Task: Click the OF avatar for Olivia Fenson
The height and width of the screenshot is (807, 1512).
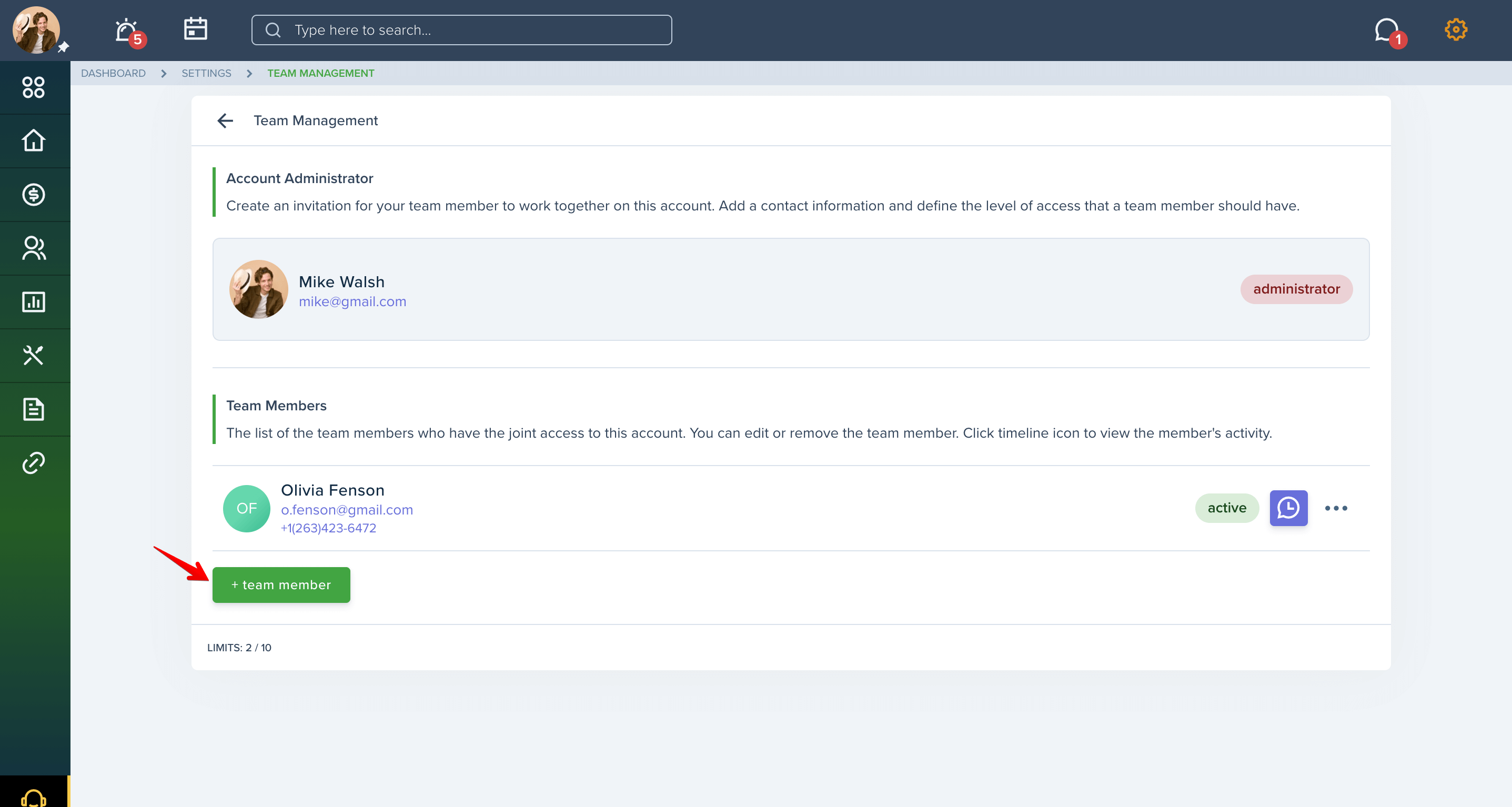Action: click(247, 508)
